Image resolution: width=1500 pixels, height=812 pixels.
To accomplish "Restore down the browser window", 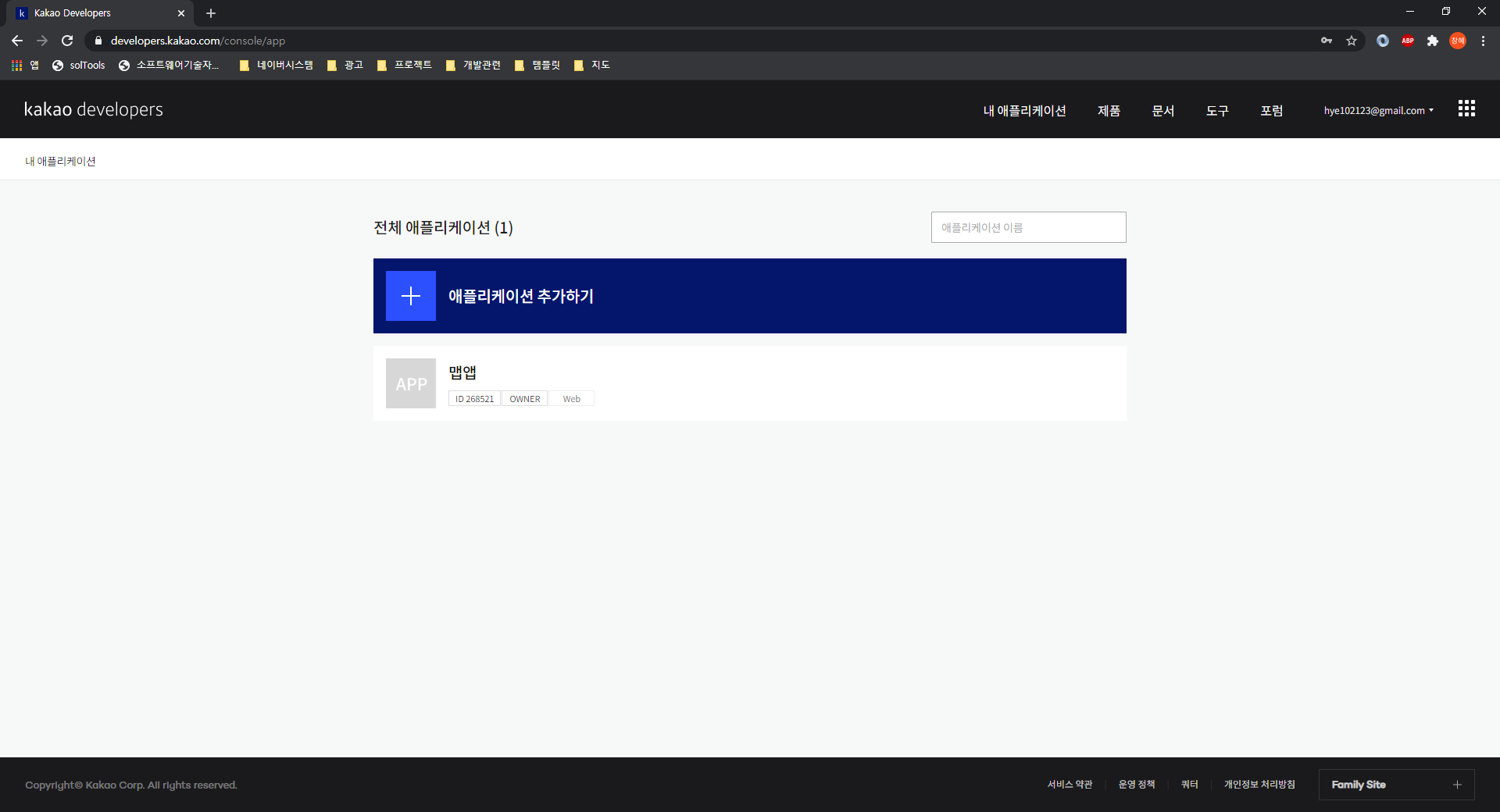I will coord(1446,12).
